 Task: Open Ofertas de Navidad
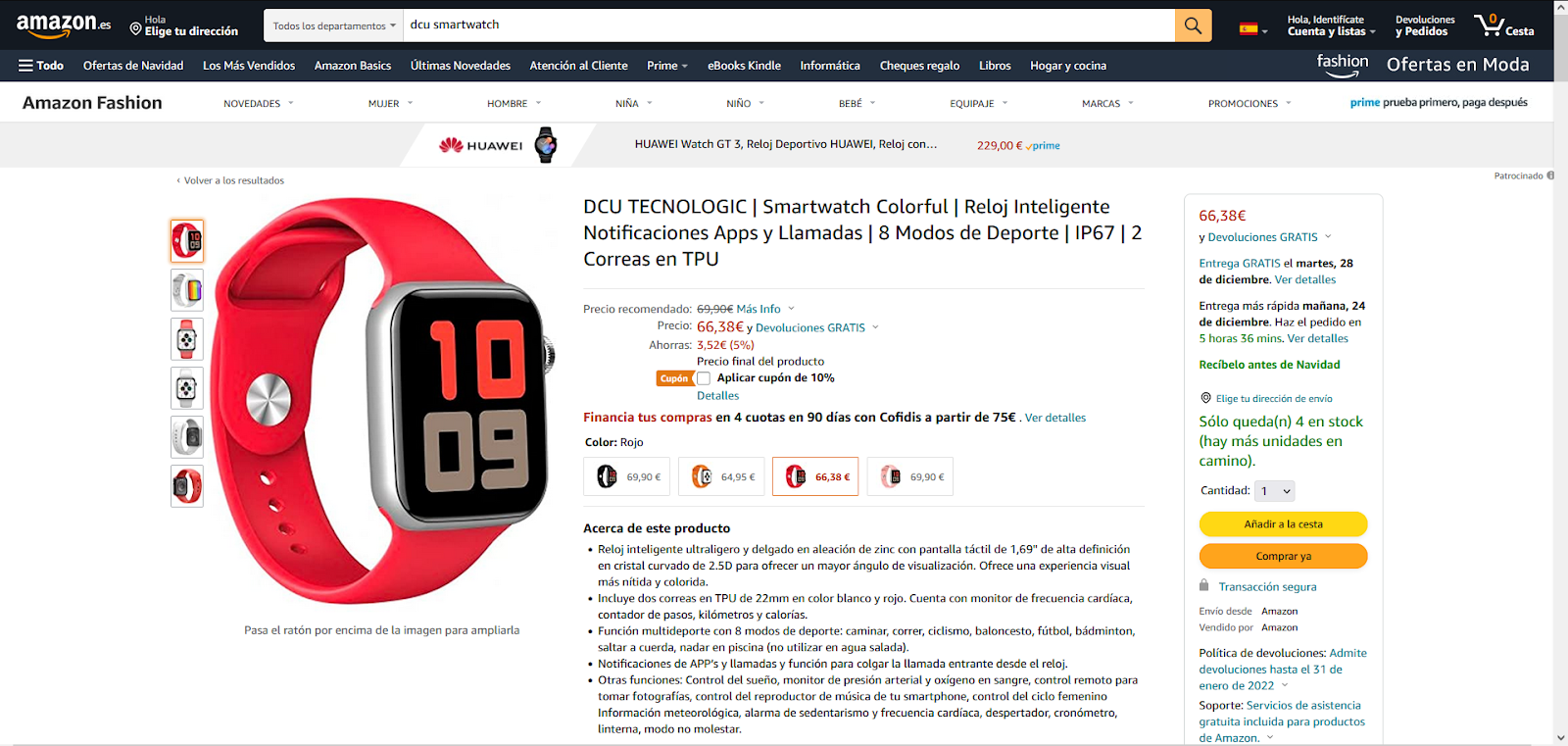[x=133, y=66]
